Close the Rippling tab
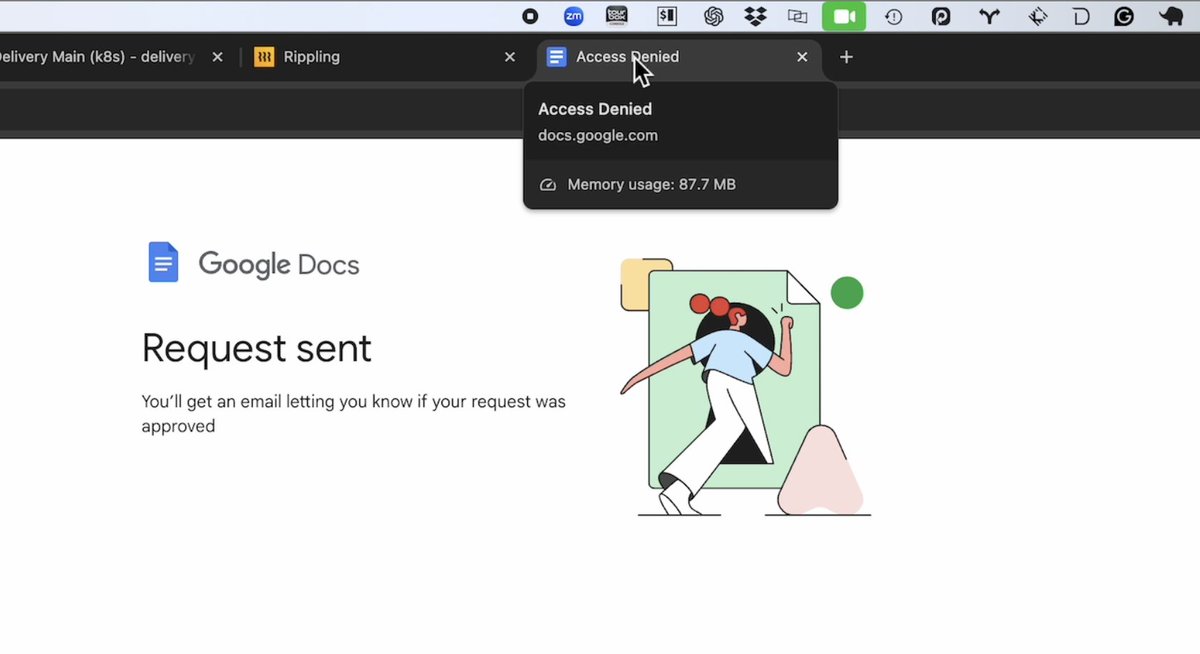The image size is (1200, 654). [x=510, y=57]
